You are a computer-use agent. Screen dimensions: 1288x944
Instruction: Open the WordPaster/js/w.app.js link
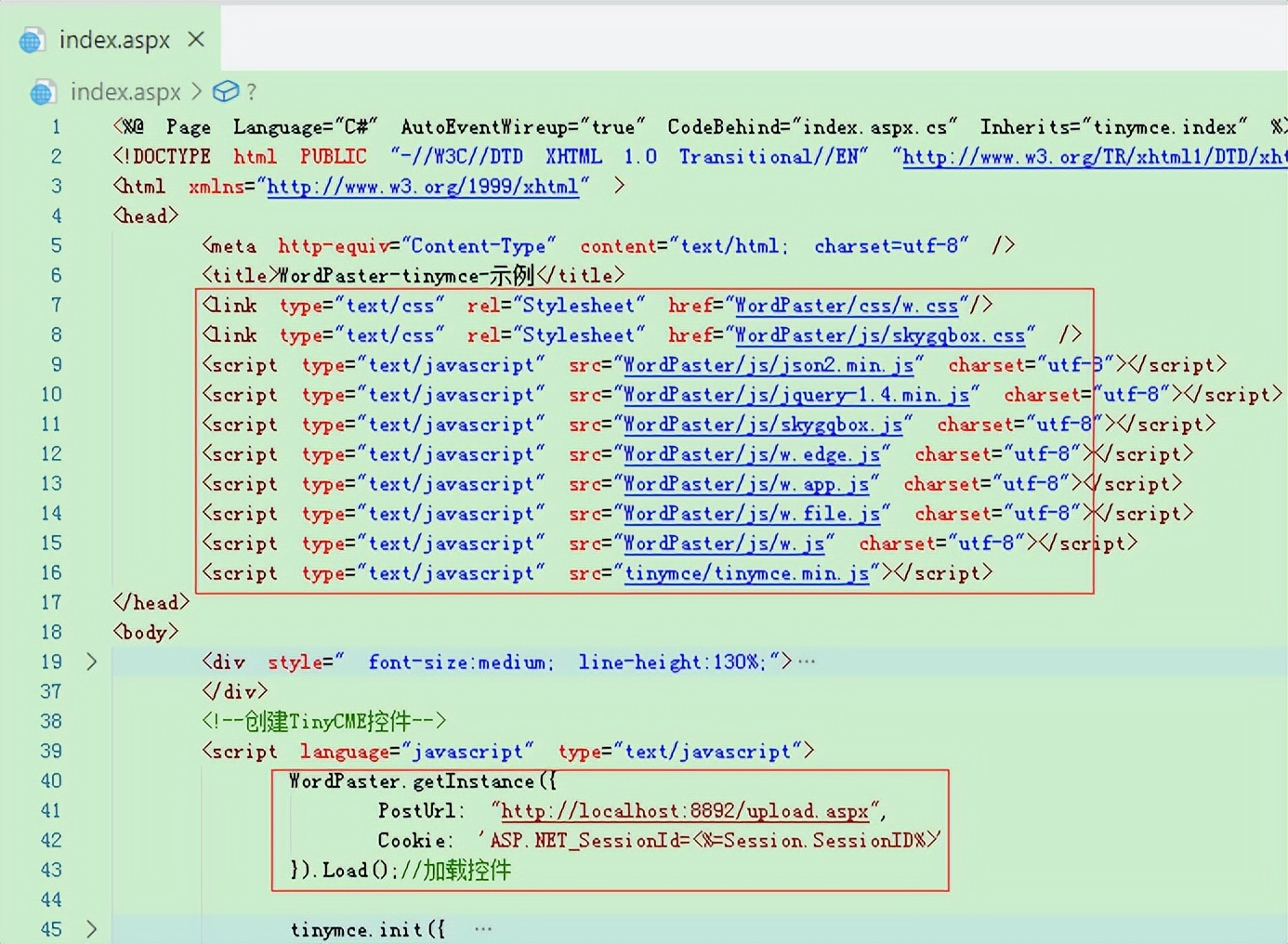[x=746, y=484]
